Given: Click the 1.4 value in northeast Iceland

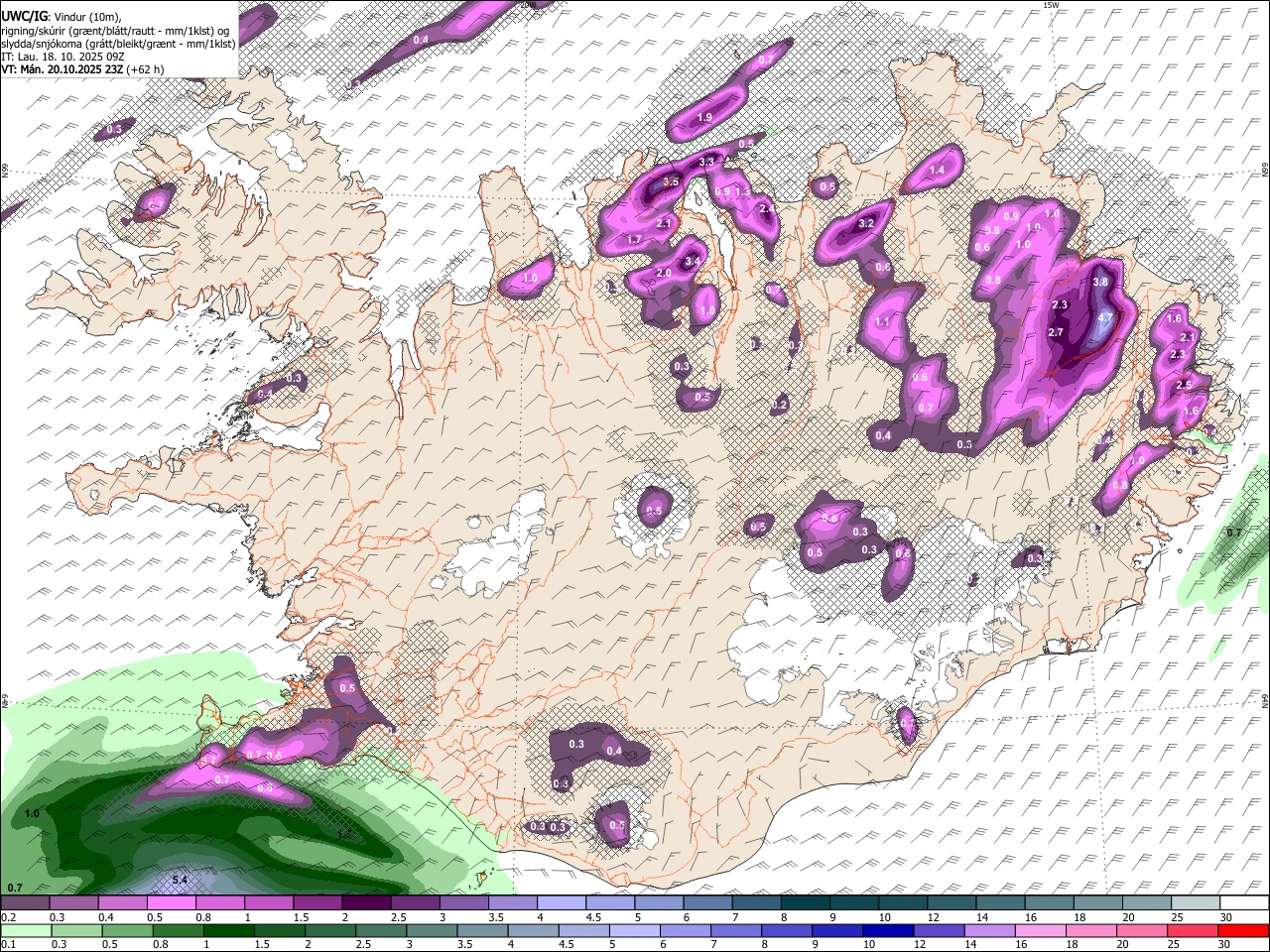Looking at the screenshot, I should [x=937, y=170].
